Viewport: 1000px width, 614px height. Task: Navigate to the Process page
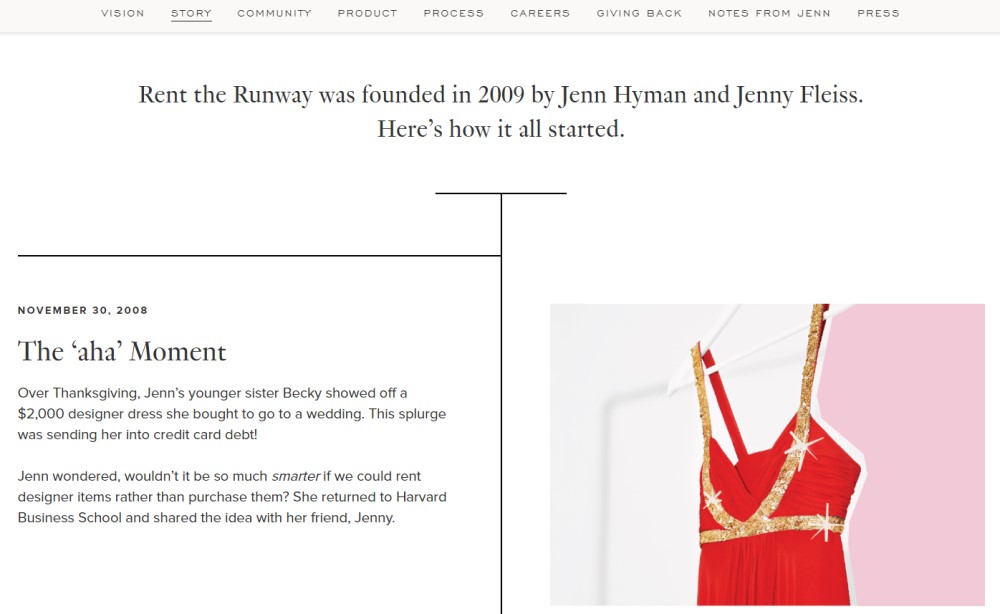(453, 14)
